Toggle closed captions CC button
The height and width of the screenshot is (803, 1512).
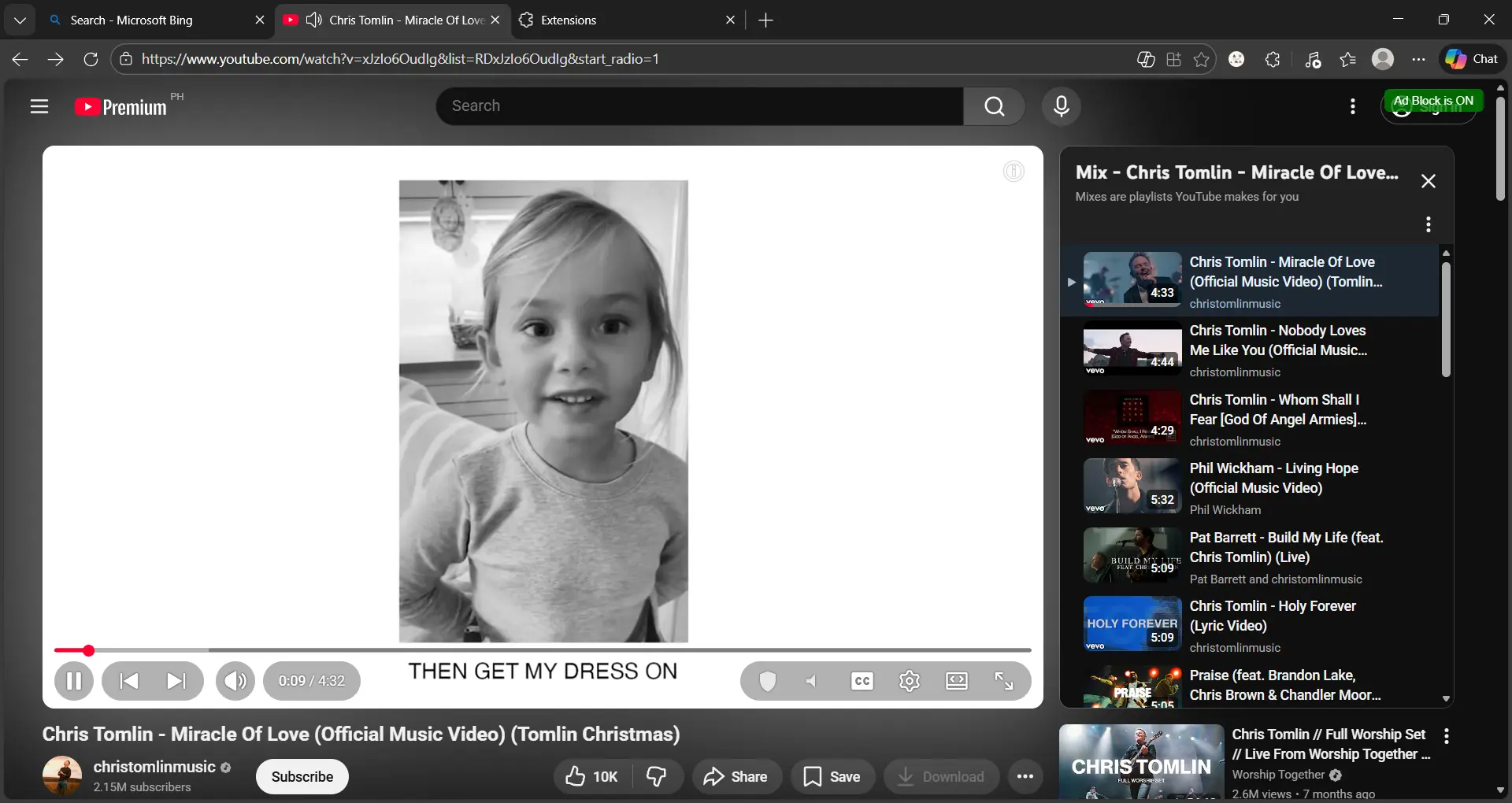pos(862,681)
